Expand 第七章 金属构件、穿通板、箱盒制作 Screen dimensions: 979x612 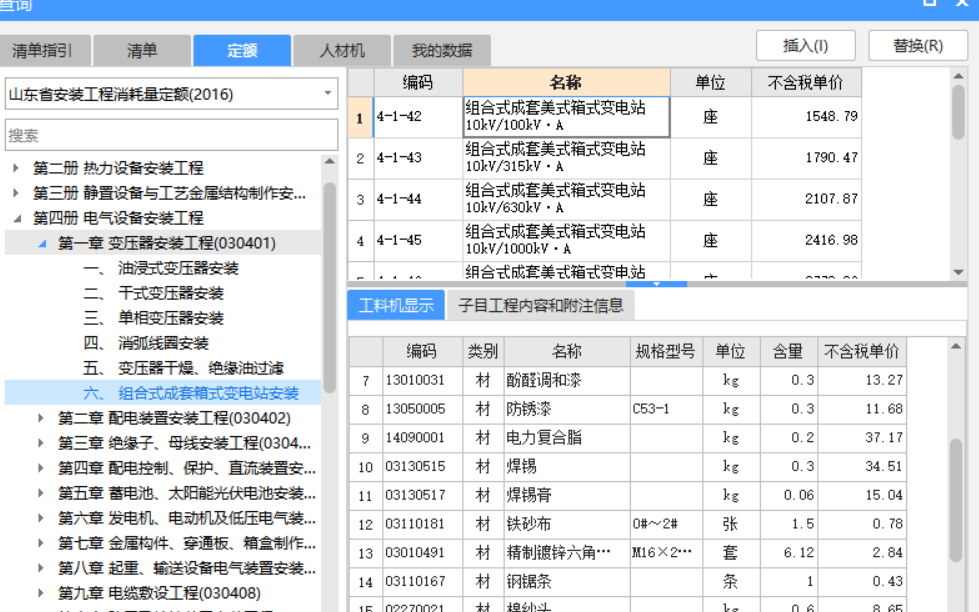[41, 543]
